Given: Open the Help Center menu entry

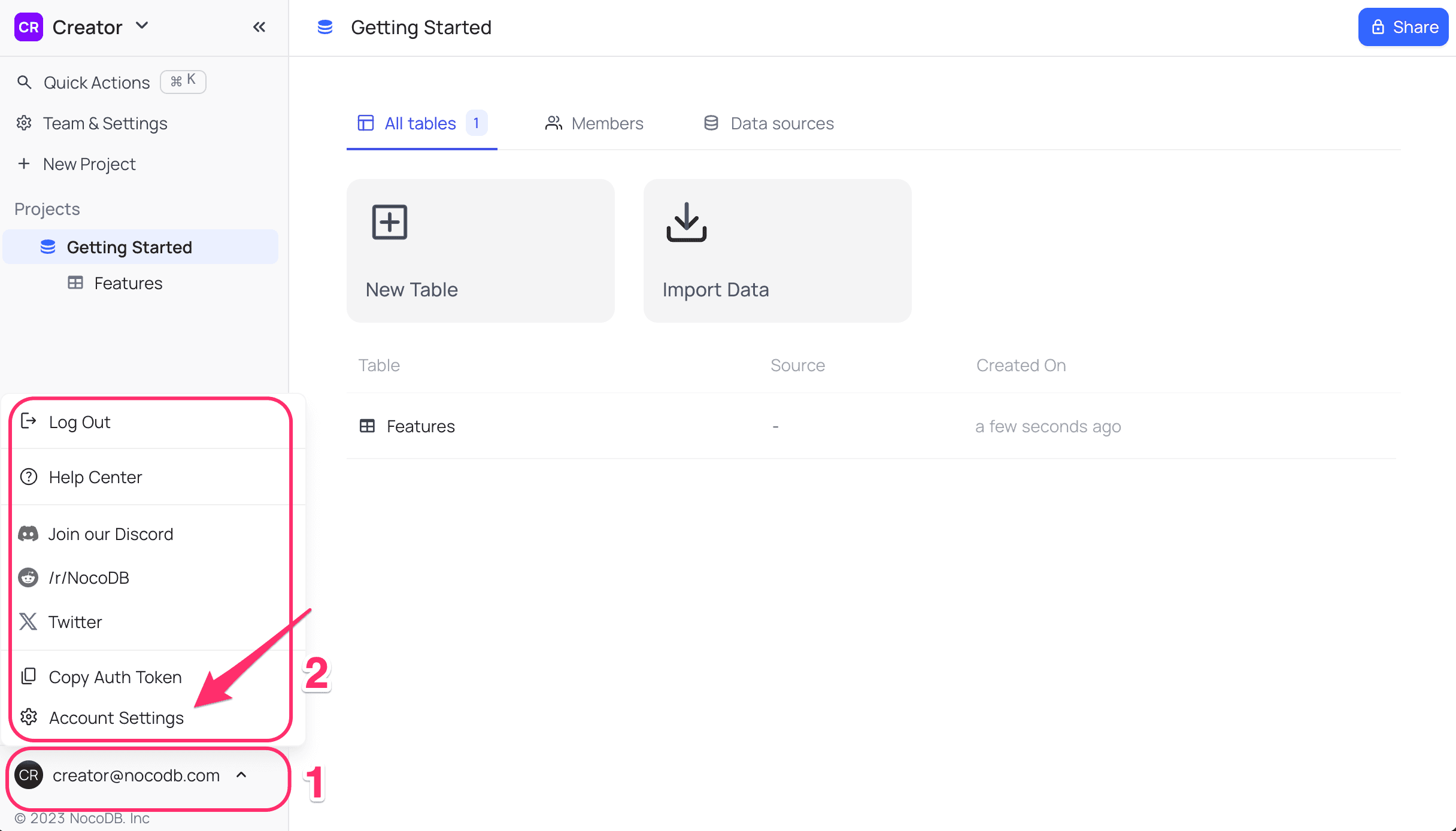Looking at the screenshot, I should [95, 477].
